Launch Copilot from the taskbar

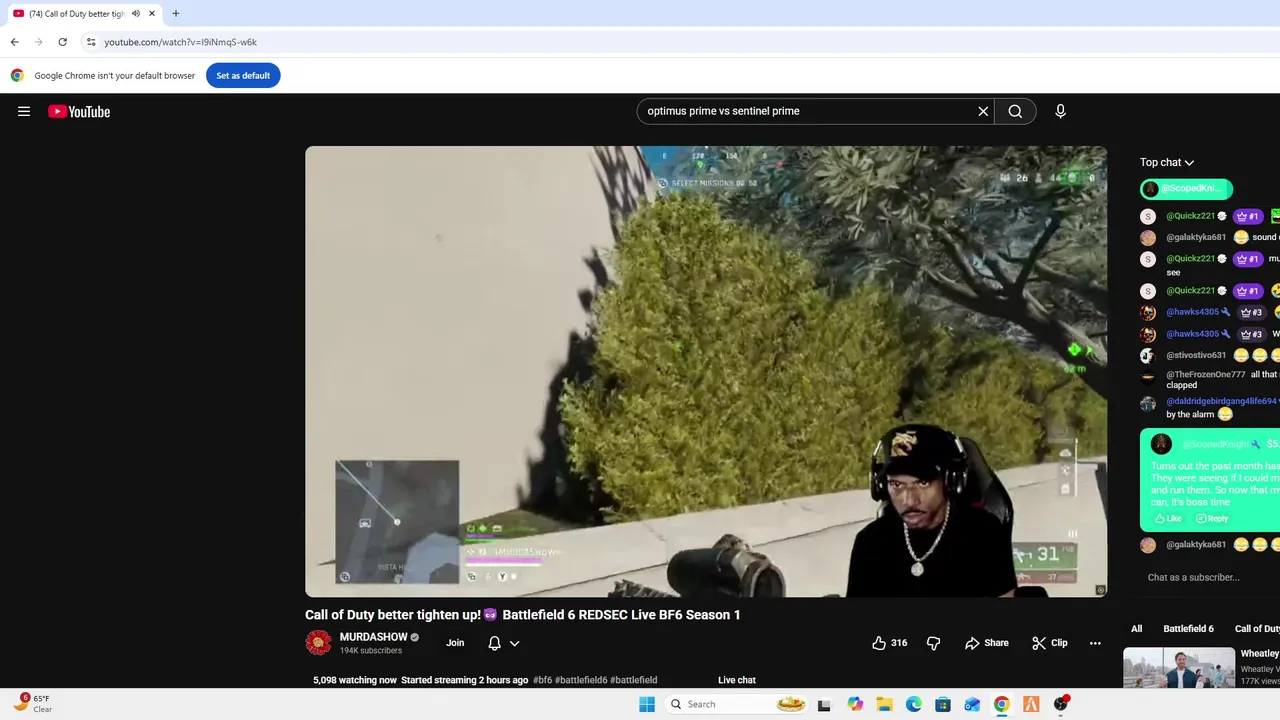(855, 704)
